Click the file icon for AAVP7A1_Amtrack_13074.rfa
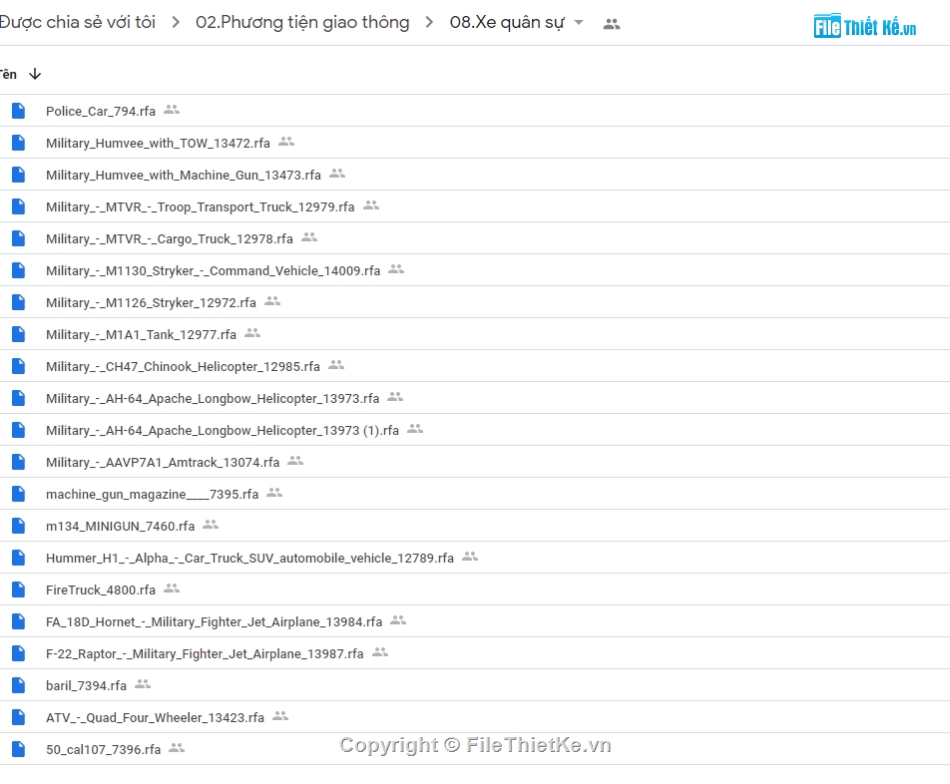The width and height of the screenshot is (950, 784). (x=19, y=462)
